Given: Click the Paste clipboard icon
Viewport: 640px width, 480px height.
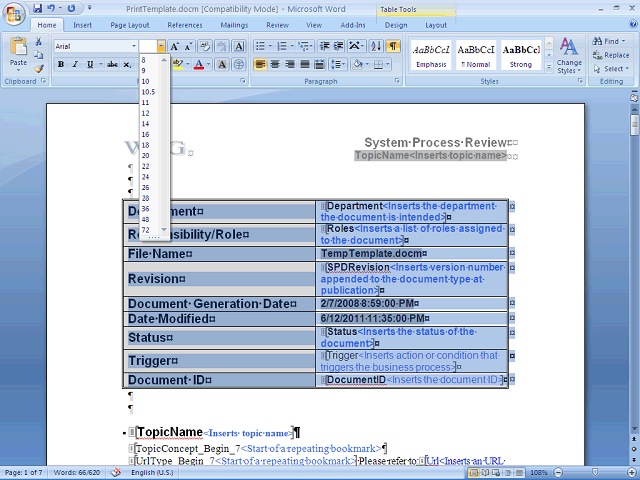Looking at the screenshot, I should pos(18,46).
